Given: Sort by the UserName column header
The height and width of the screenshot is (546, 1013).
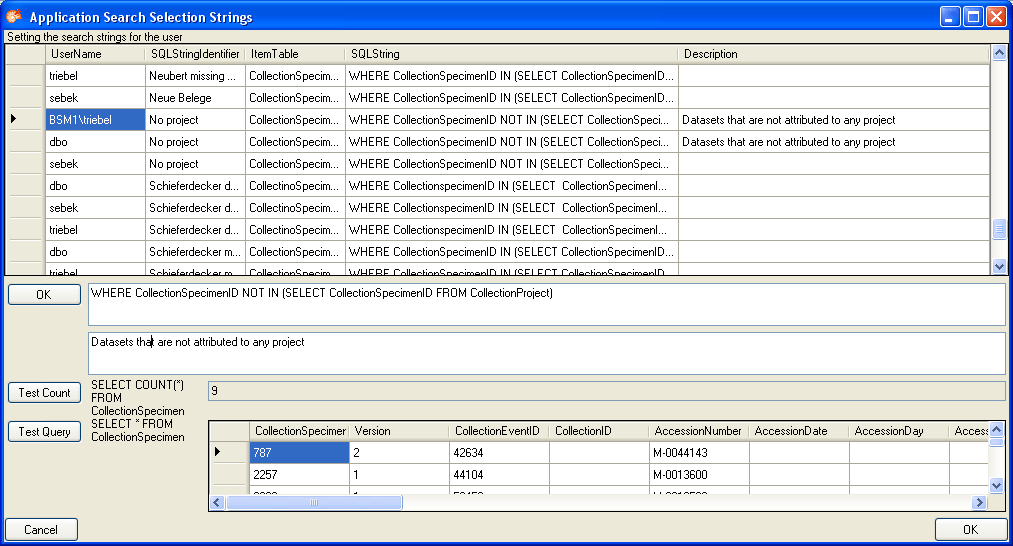Looking at the screenshot, I should pyautogui.click(x=95, y=54).
